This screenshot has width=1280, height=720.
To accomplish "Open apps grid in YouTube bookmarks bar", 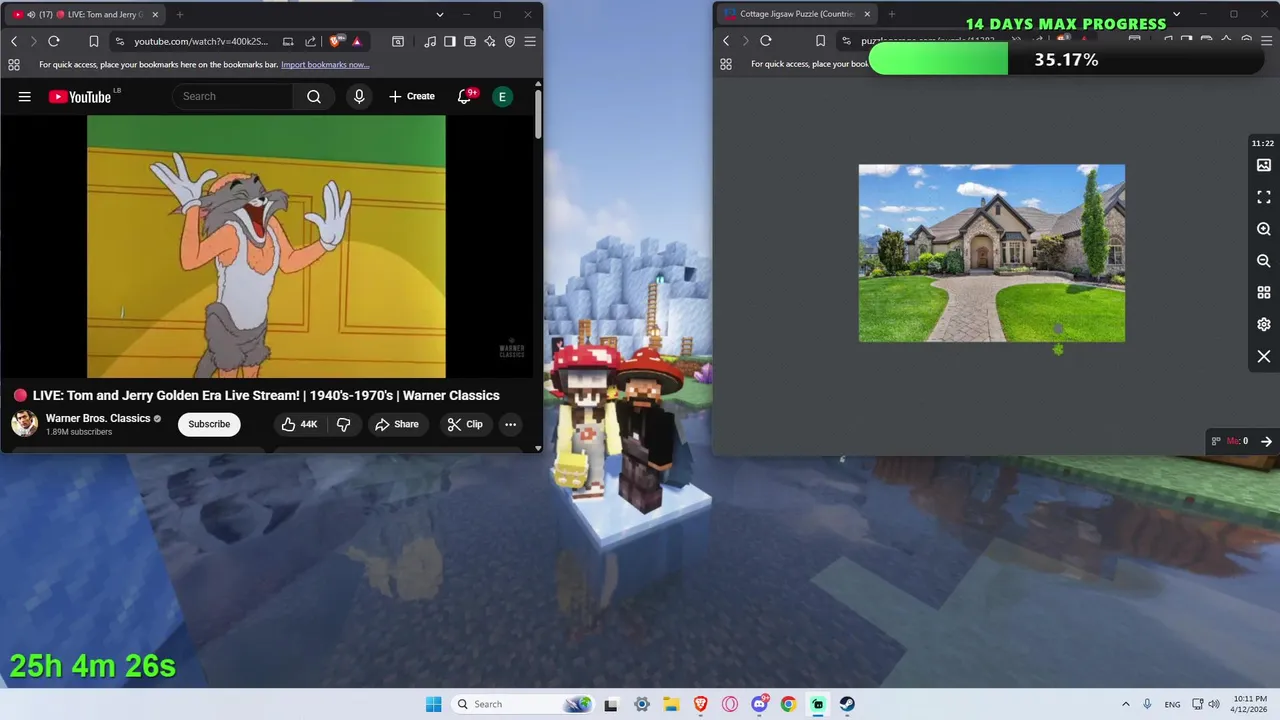I will [14, 64].
